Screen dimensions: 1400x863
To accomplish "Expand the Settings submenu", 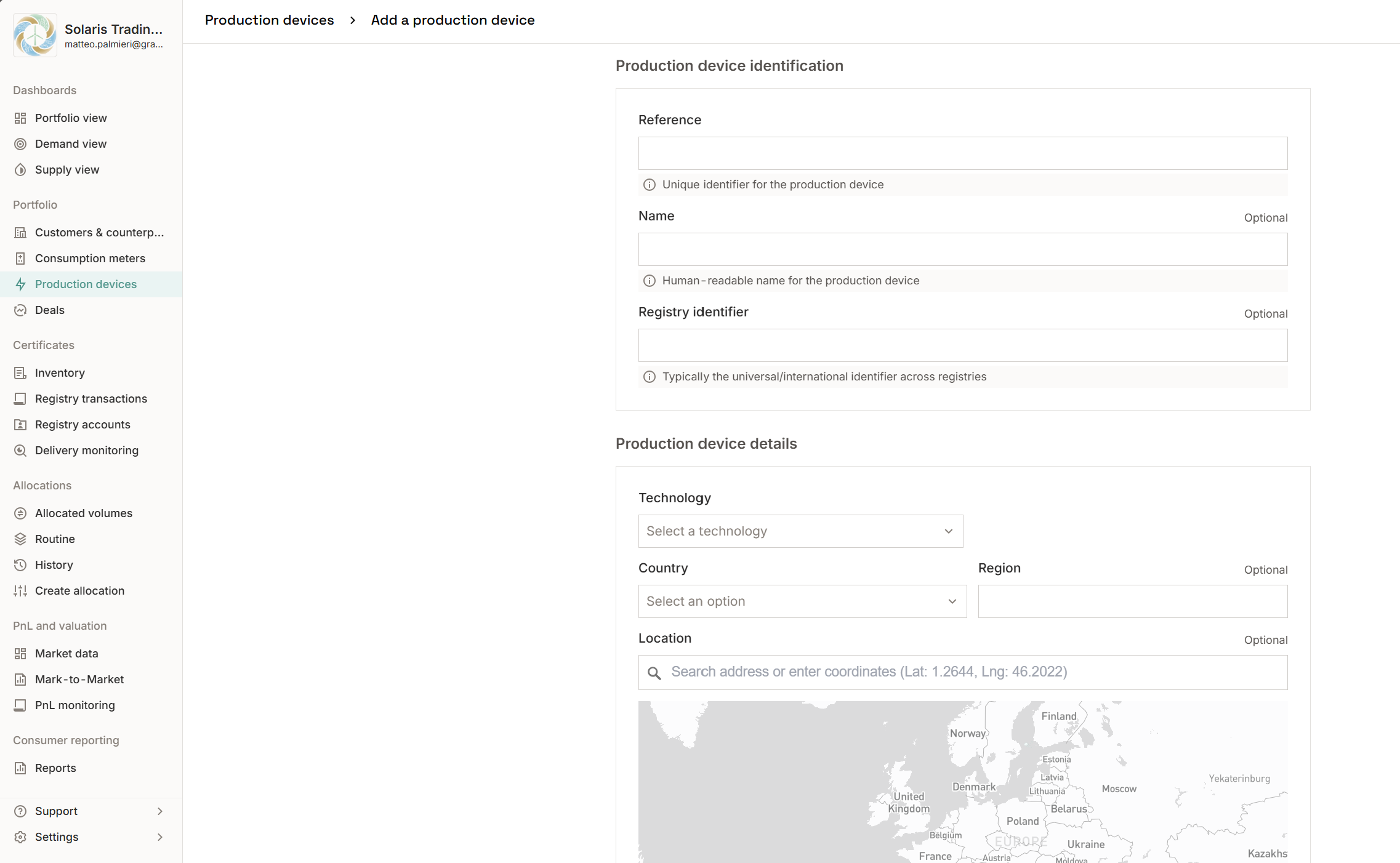I will tap(159, 837).
